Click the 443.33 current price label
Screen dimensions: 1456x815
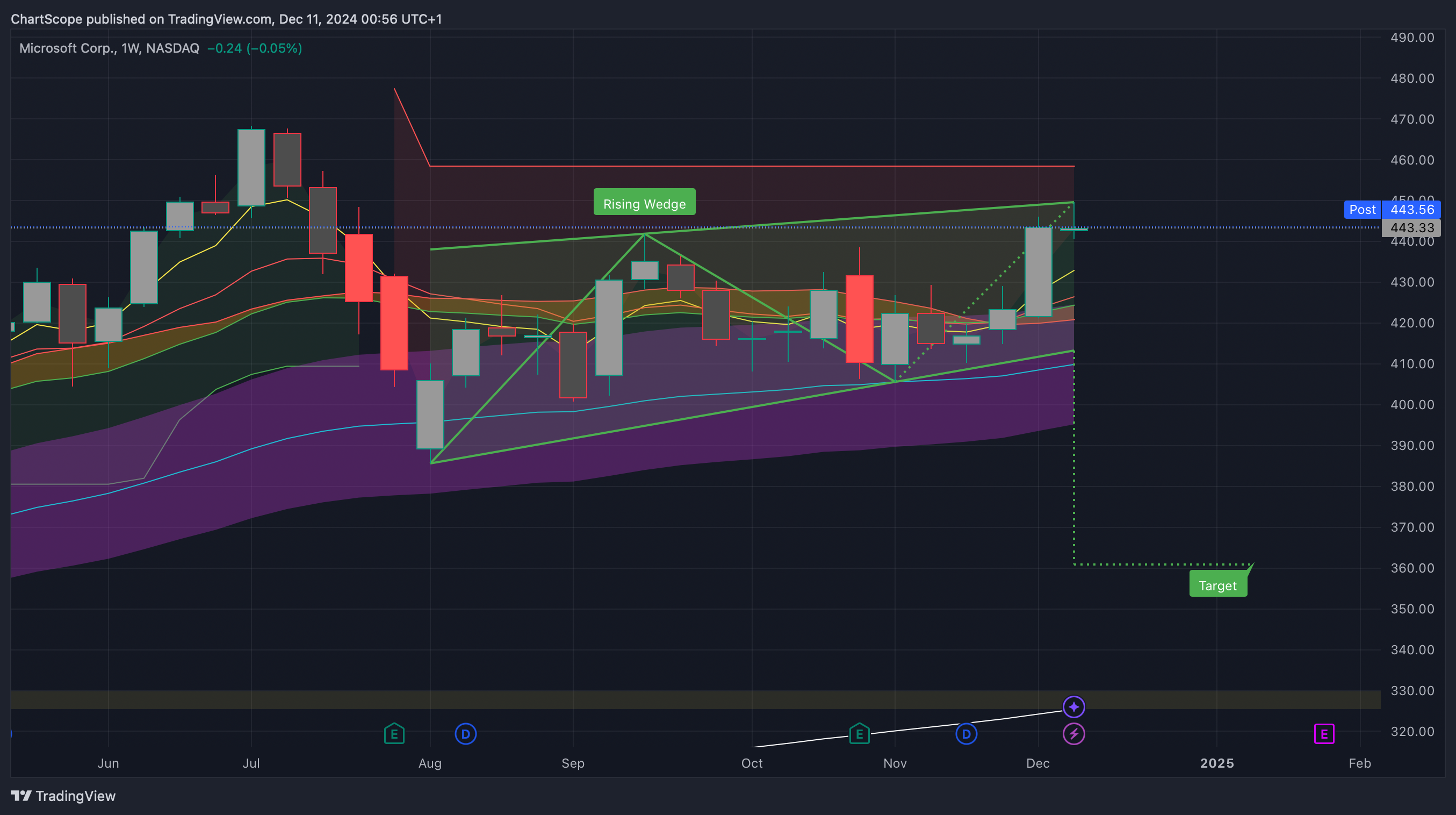click(x=1411, y=227)
